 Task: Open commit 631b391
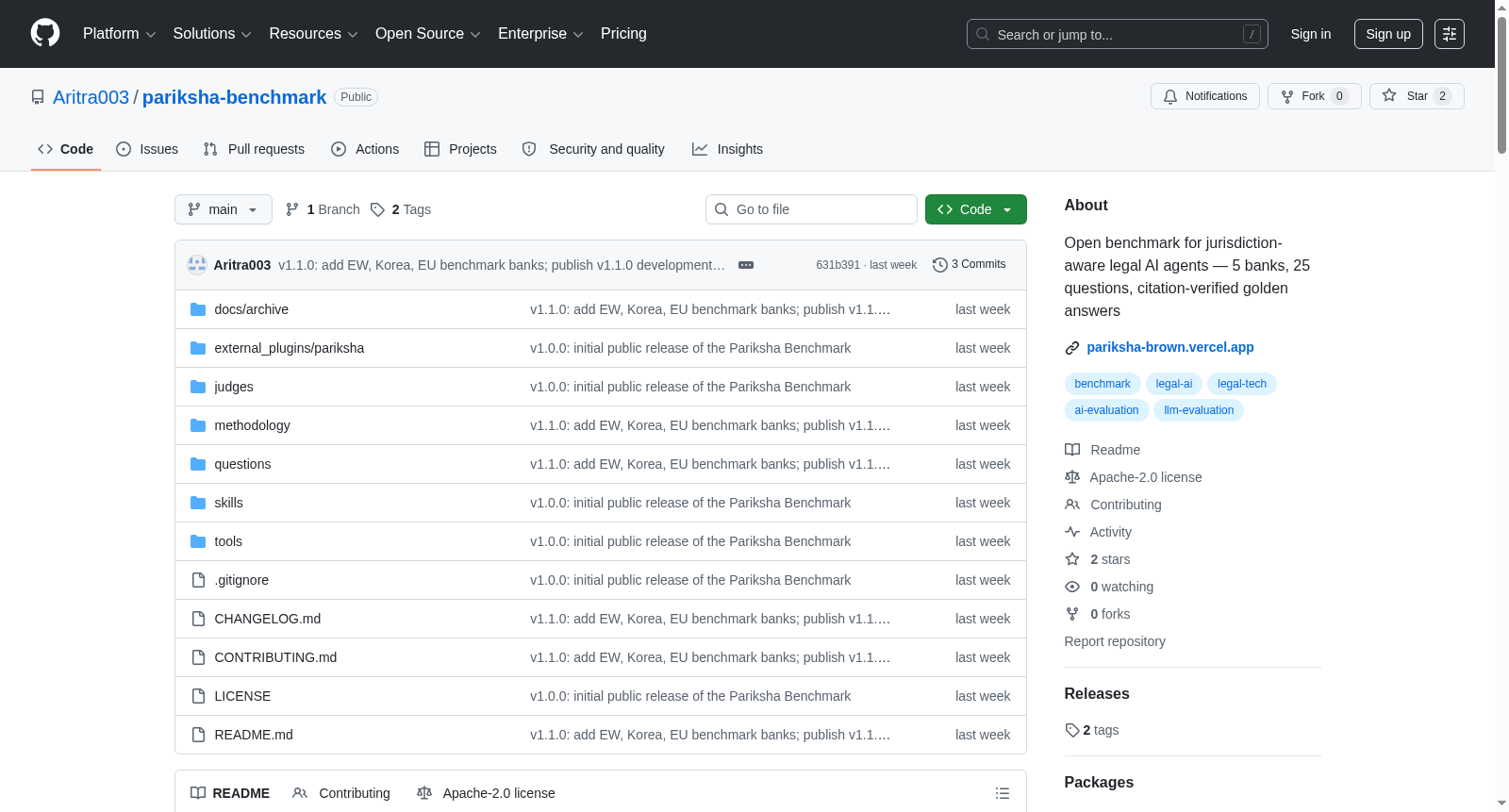click(837, 265)
